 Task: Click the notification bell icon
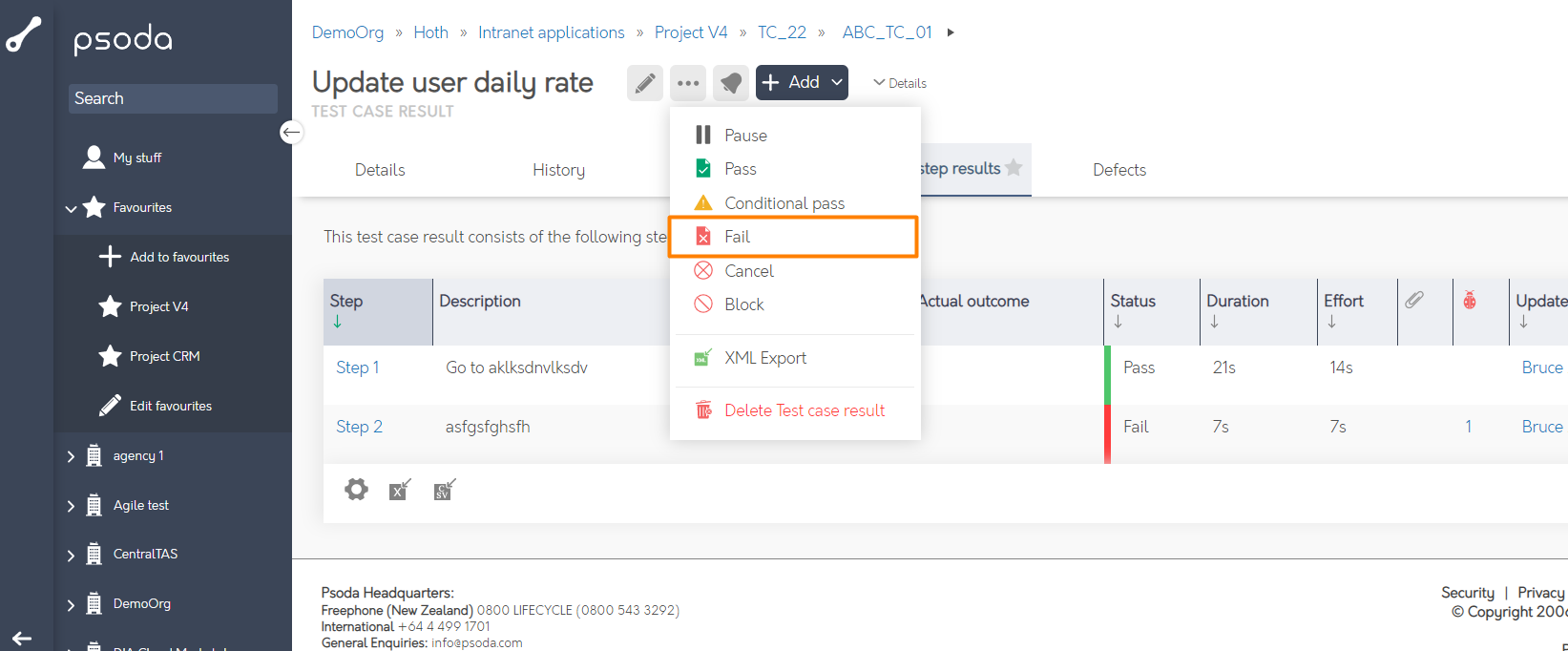[731, 83]
